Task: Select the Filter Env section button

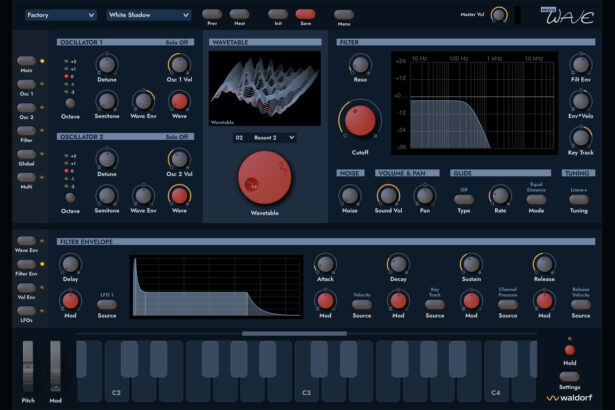Action: tap(26, 264)
